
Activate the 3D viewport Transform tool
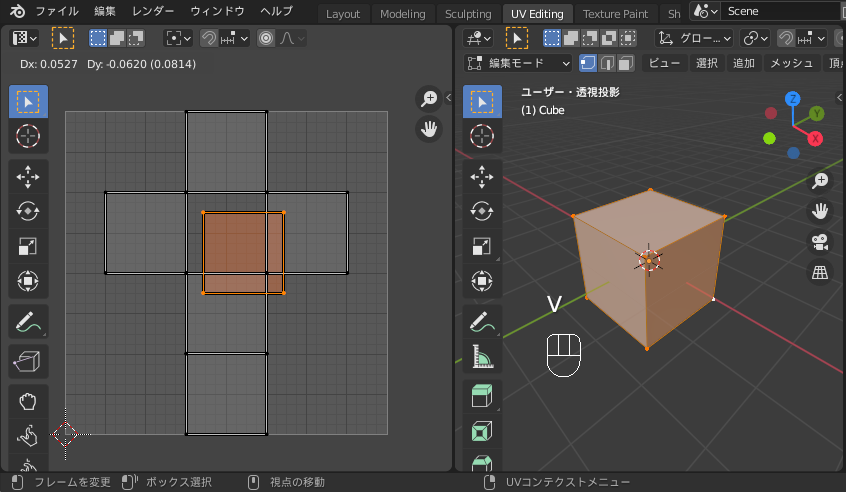coord(482,281)
